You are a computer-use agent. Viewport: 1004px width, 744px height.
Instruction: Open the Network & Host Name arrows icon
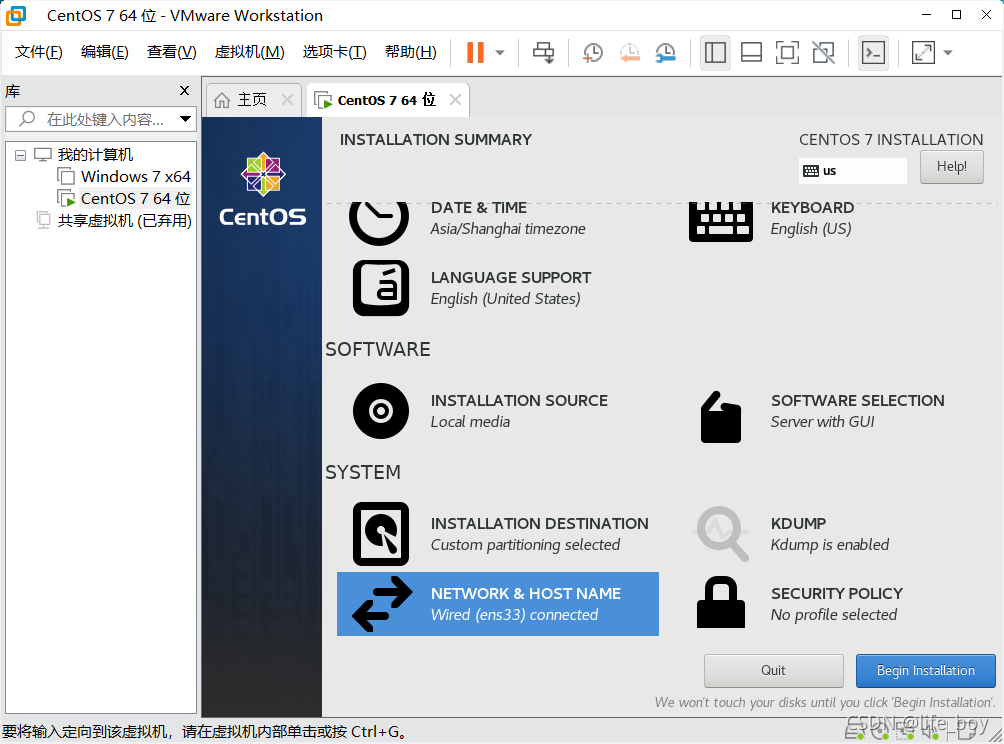coord(382,604)
